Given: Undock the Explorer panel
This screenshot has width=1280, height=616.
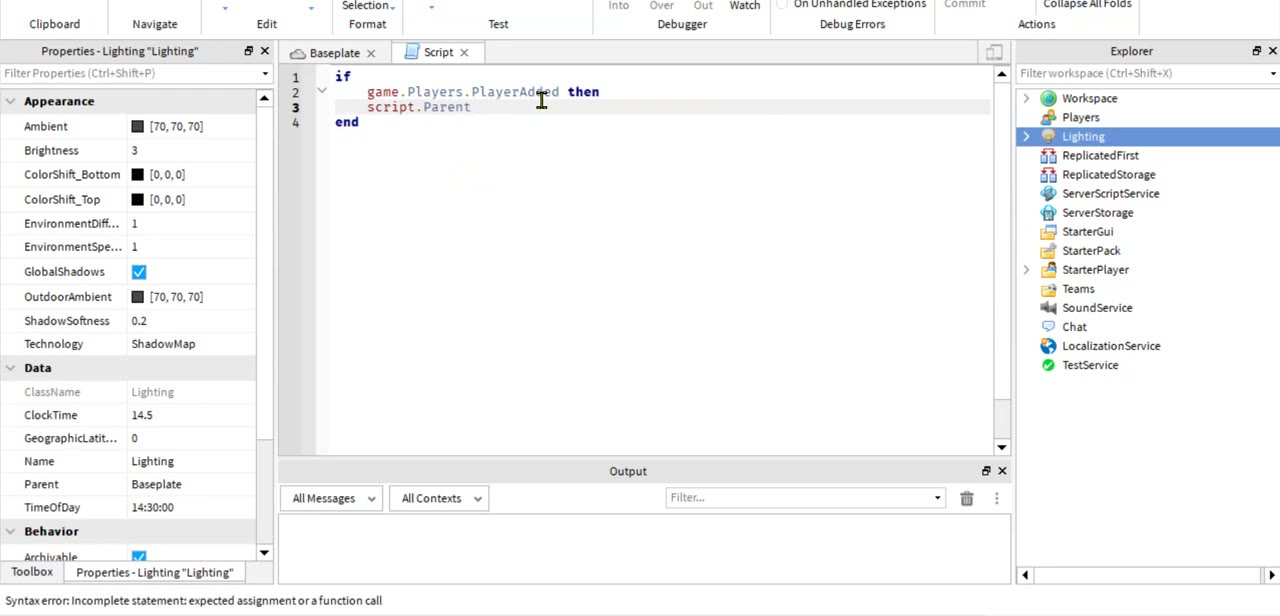Looking at the screenshot, I should pyautogui.click(x=1256, y=51).
